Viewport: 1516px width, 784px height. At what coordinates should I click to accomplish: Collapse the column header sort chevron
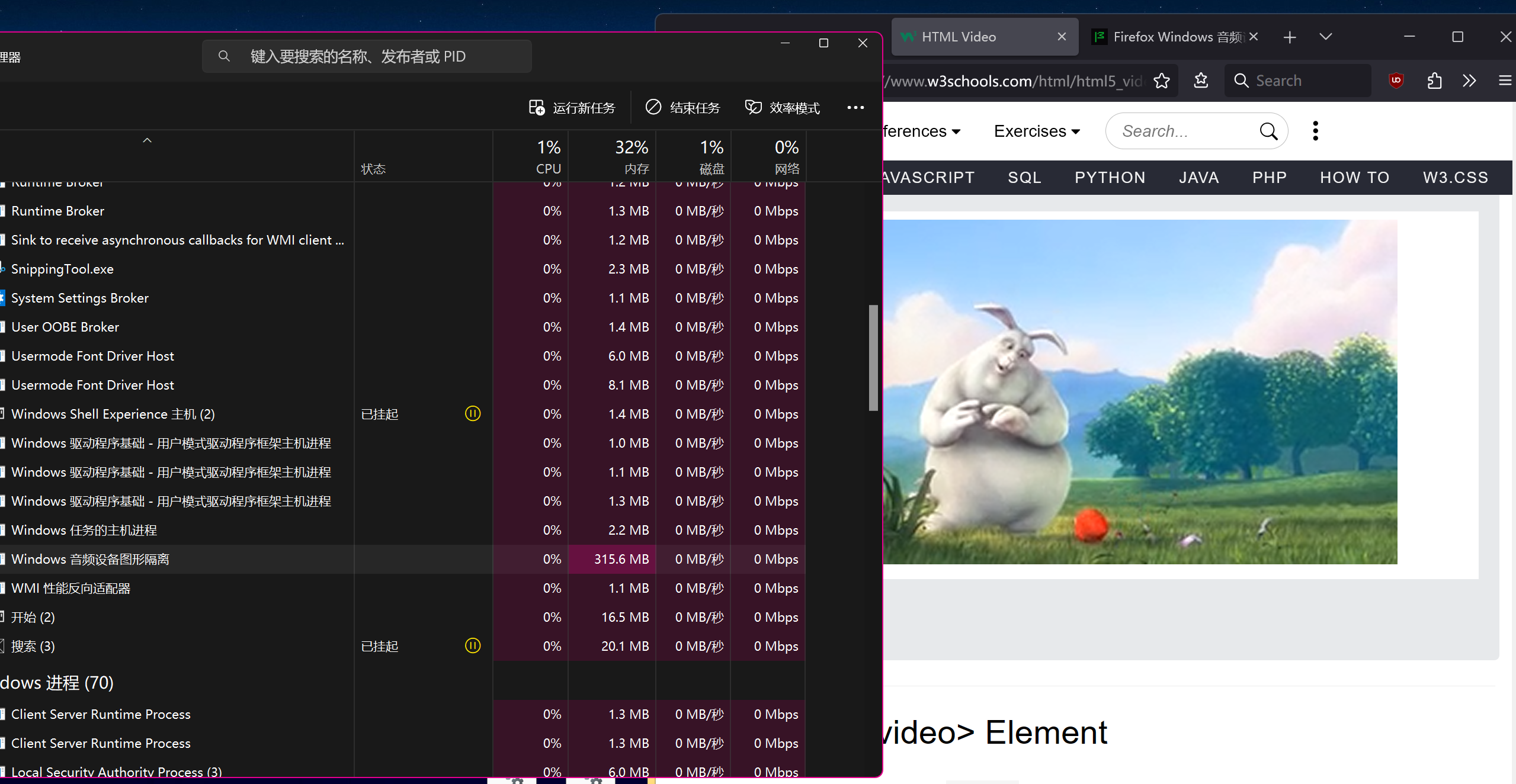(x=148, y=140)
